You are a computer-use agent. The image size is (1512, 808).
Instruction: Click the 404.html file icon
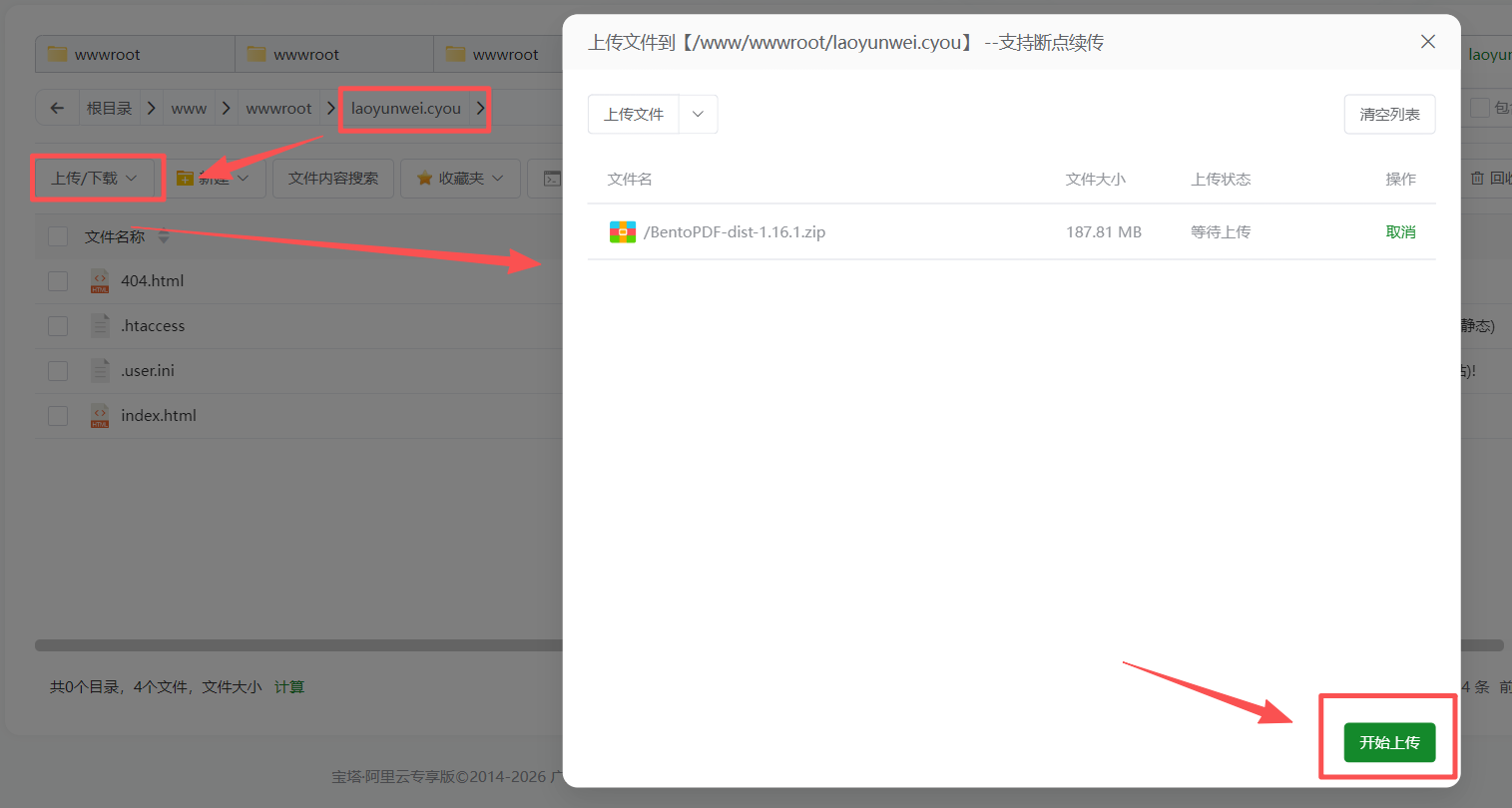100,281
